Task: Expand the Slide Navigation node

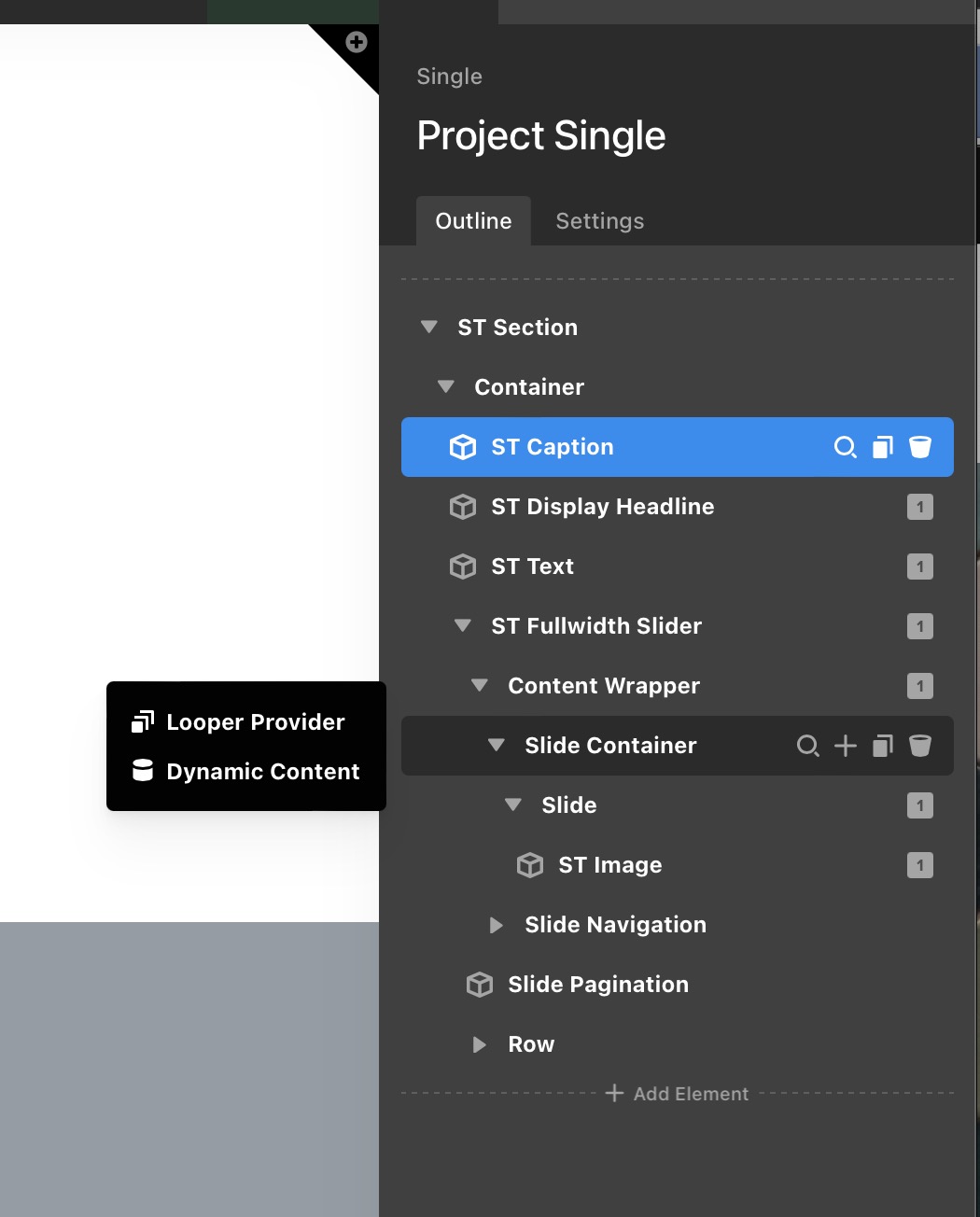Action: (x=497, y=925)
